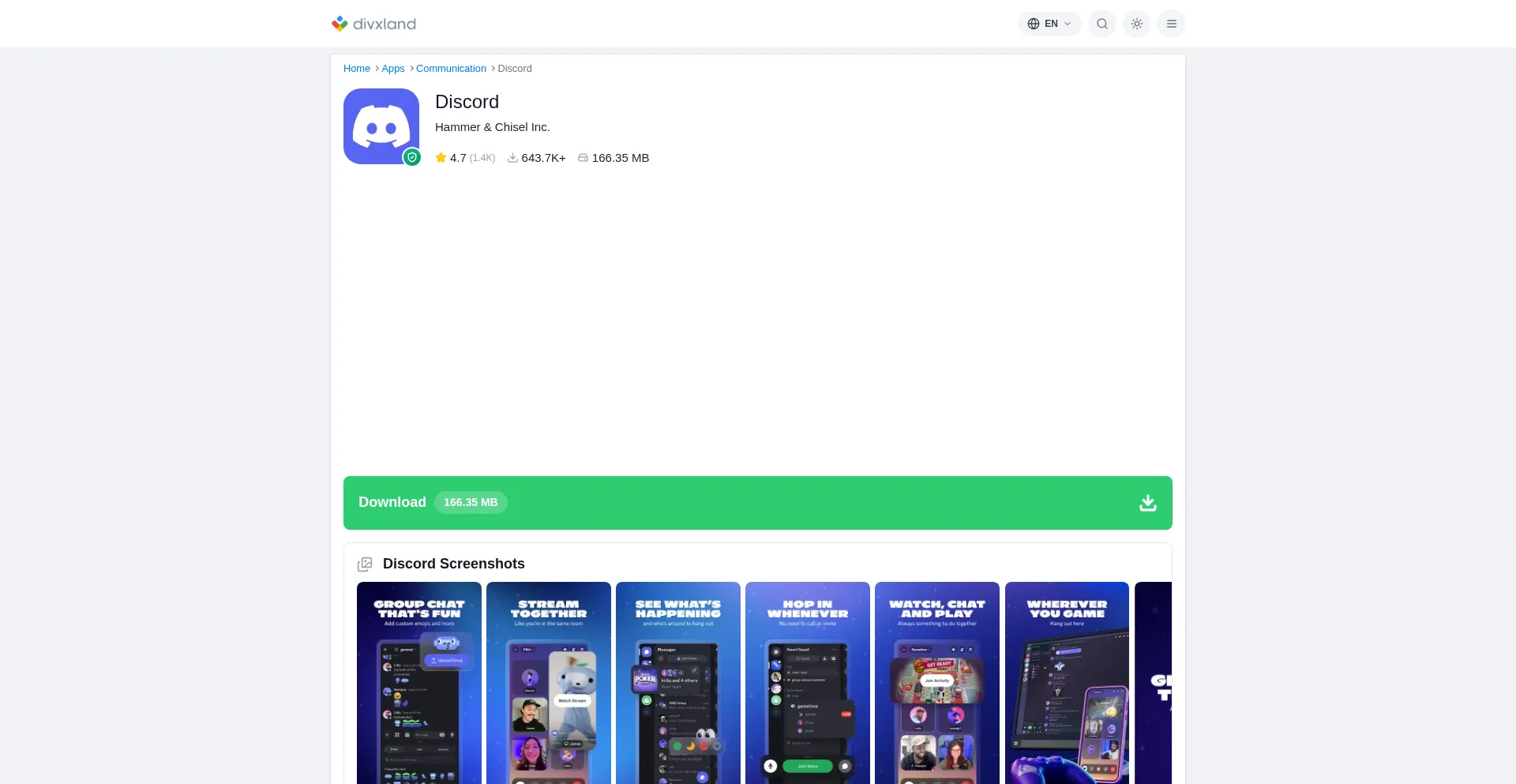Screen dimensions: 1516x784
Task: Open the 'Wherever You Game' screenshot
Action: (1067, 683)
